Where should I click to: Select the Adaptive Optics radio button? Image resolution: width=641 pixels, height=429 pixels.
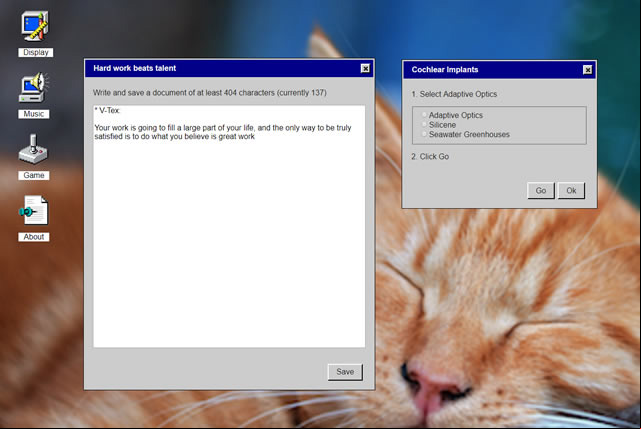click(x=424, y=115)
